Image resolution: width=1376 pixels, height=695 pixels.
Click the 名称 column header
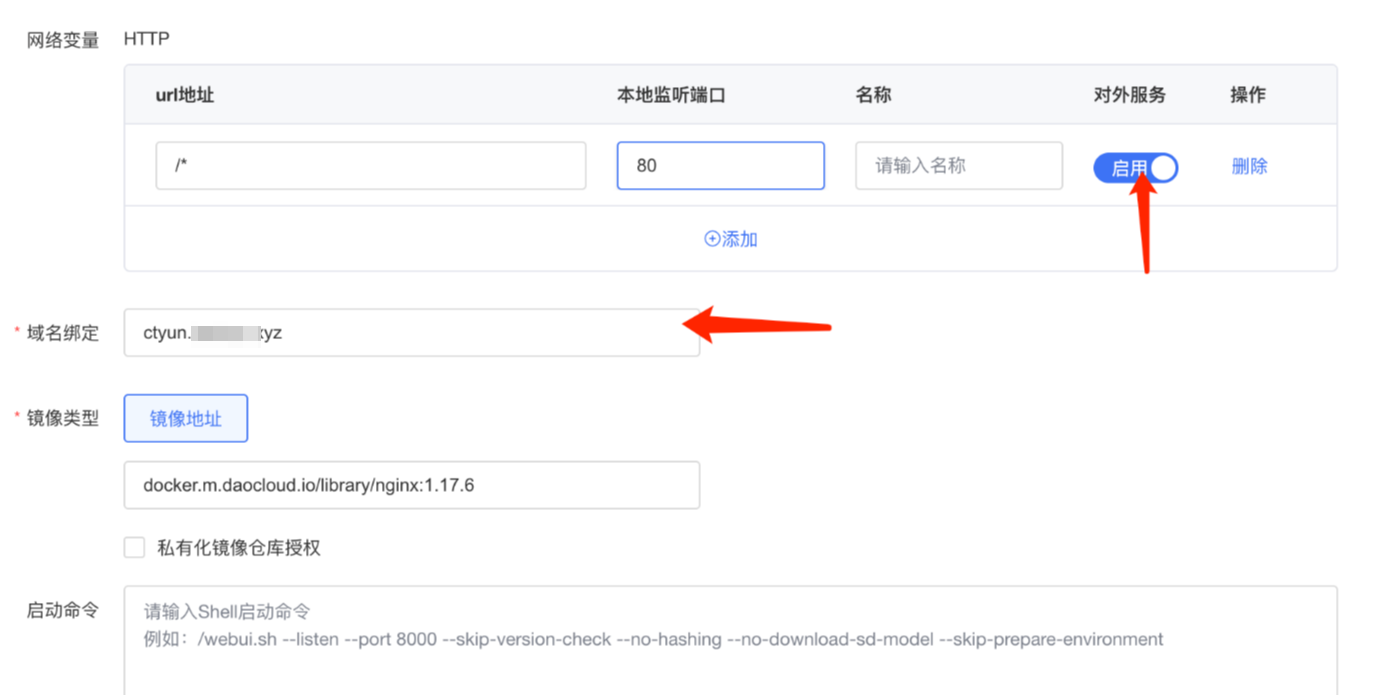pyautogui.click(x=873, y=95)
